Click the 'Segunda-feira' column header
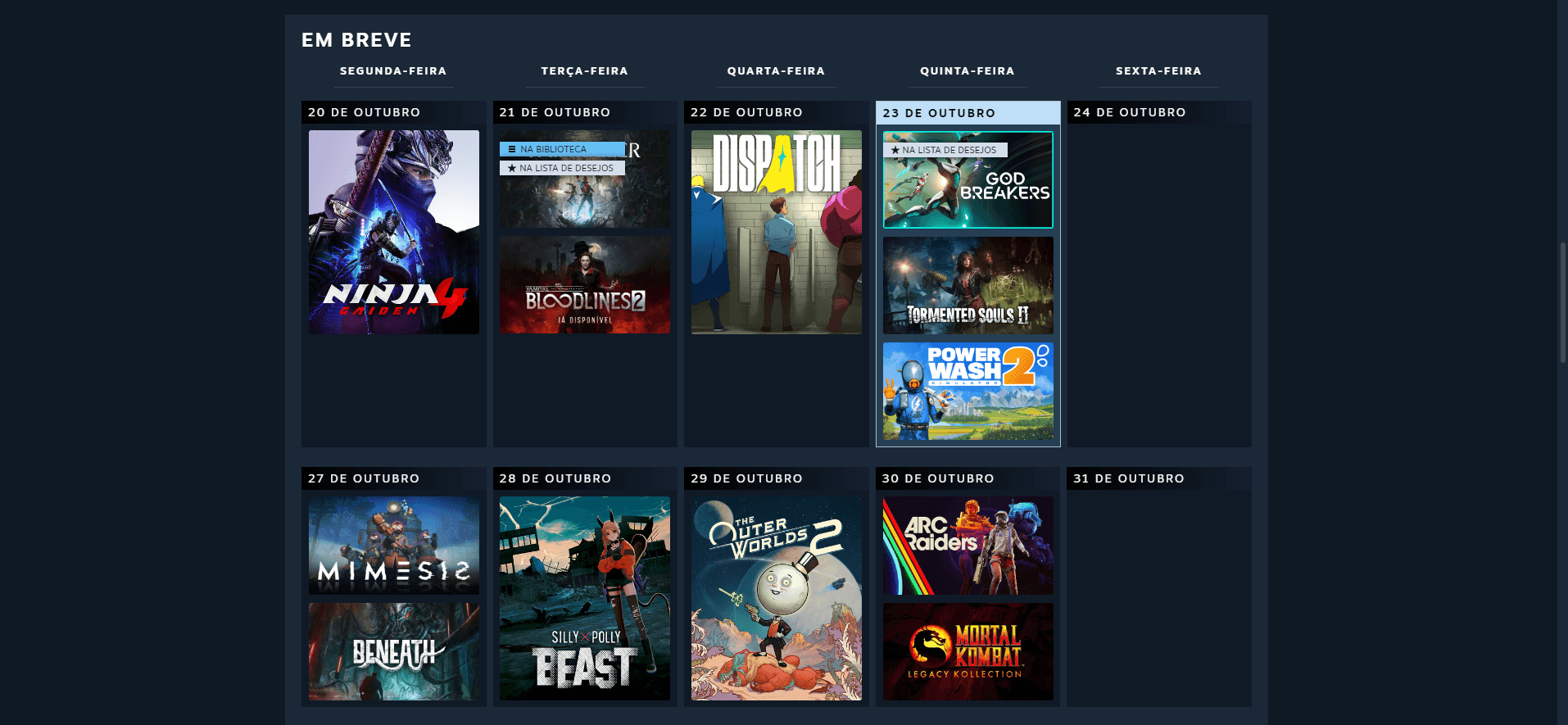This screenshot has width=1568, height=725. click(x=393, y=71)
